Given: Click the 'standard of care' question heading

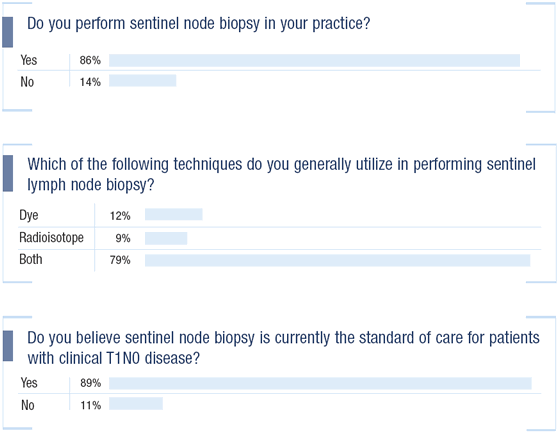Looking at the screenshot, I should (x=283, y=348).
